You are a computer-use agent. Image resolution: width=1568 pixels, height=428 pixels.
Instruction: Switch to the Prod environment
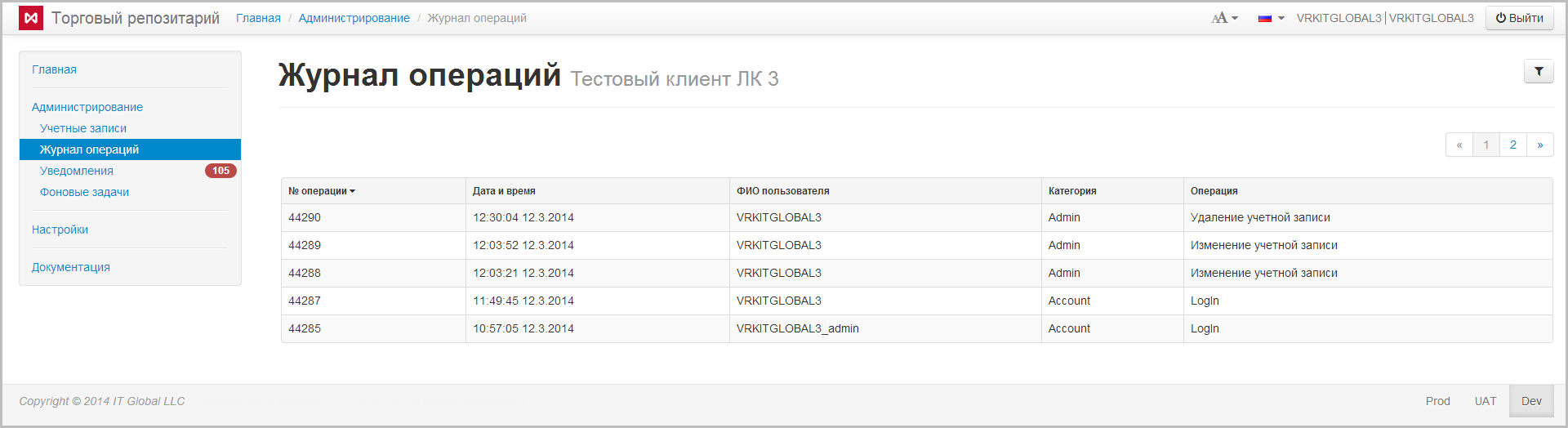1437,401
